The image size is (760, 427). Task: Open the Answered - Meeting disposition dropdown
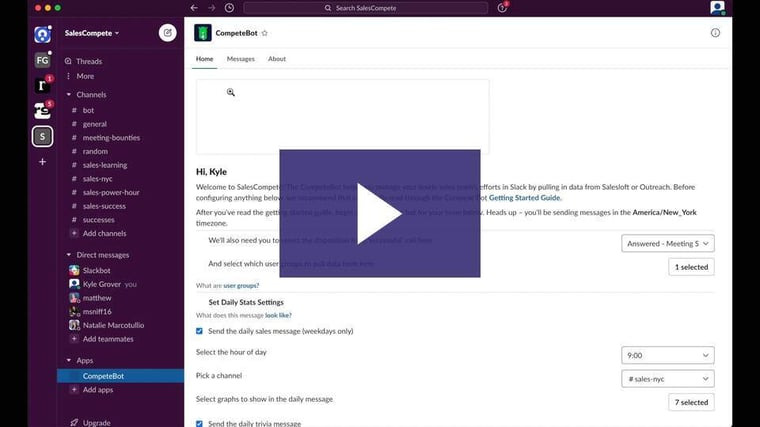[x=667, y=243]
